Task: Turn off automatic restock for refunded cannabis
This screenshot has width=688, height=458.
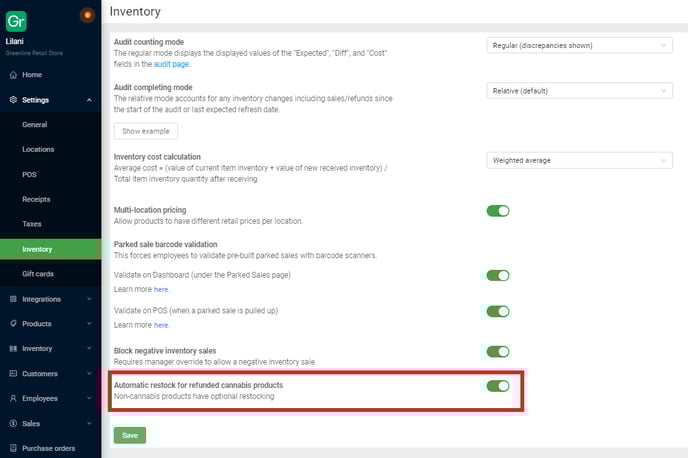Action: tap(497, 386)
